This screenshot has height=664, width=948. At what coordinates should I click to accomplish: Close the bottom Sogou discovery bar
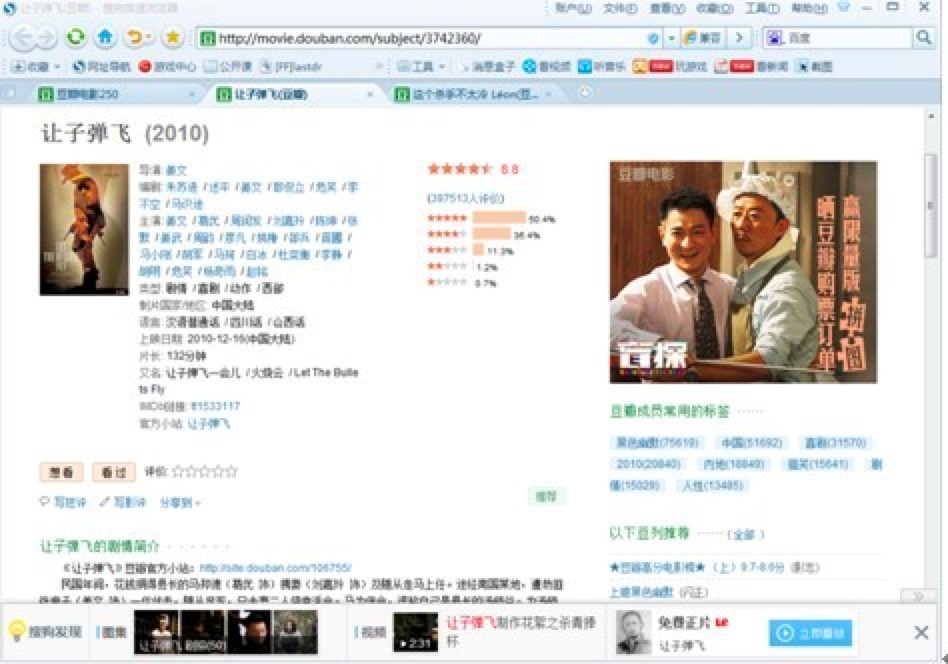point(921,633)
